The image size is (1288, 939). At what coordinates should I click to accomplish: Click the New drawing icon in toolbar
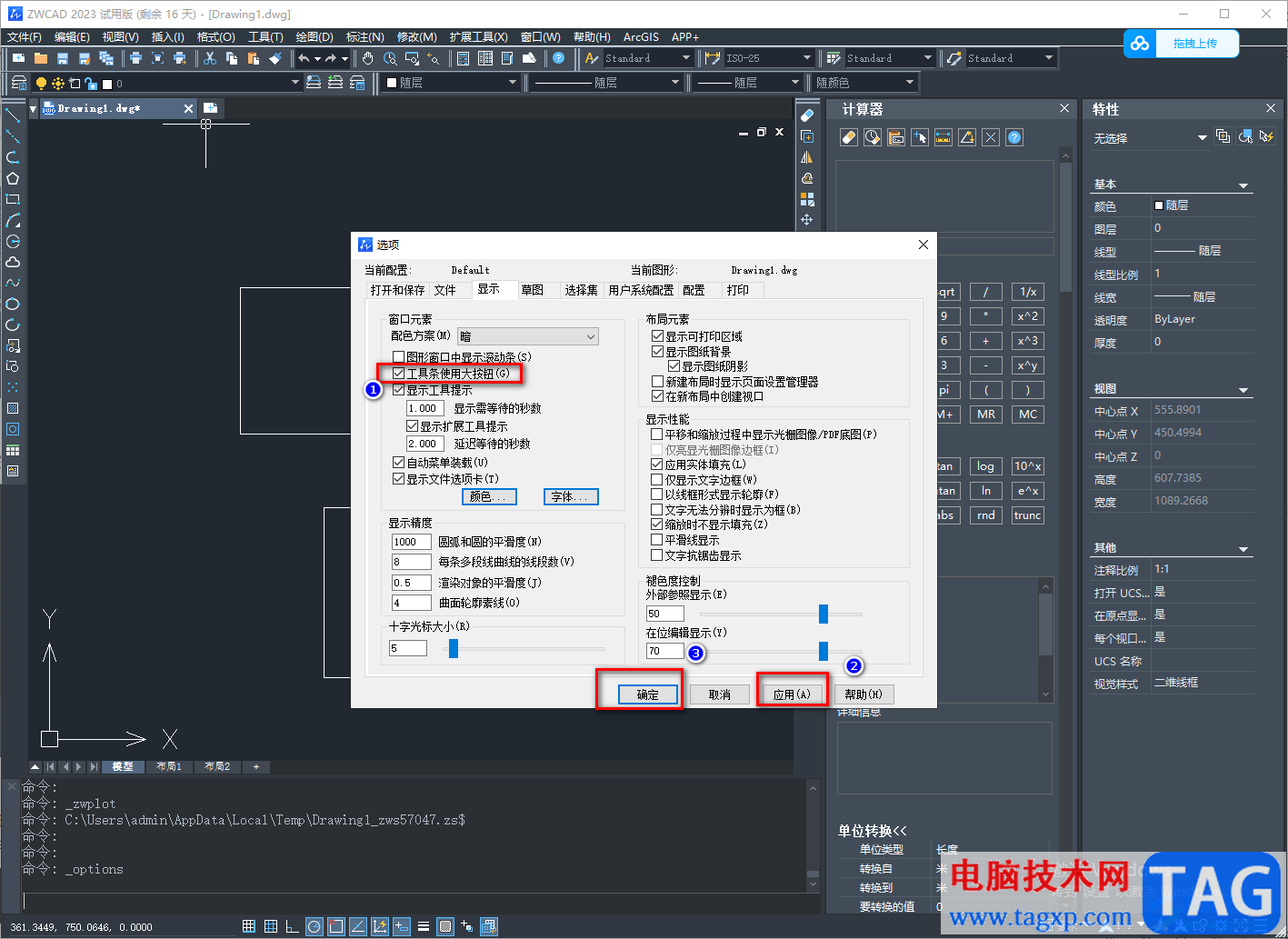pyautogui.click(x=19, y=58)
